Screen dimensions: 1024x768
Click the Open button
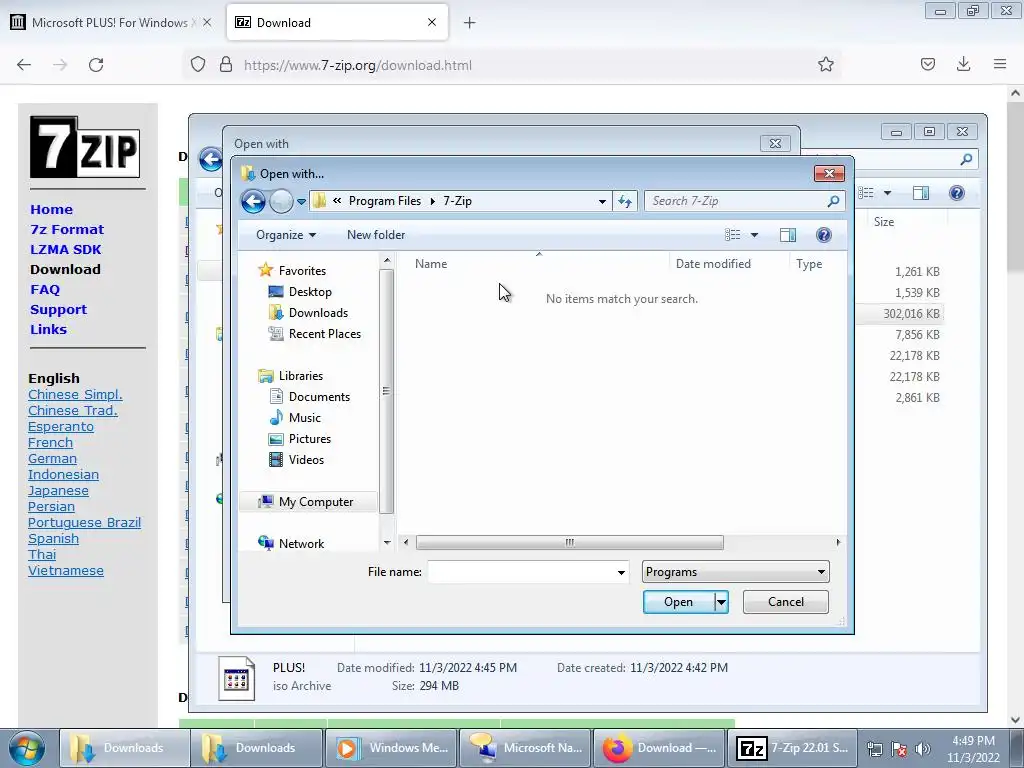[x=679, y=602]
